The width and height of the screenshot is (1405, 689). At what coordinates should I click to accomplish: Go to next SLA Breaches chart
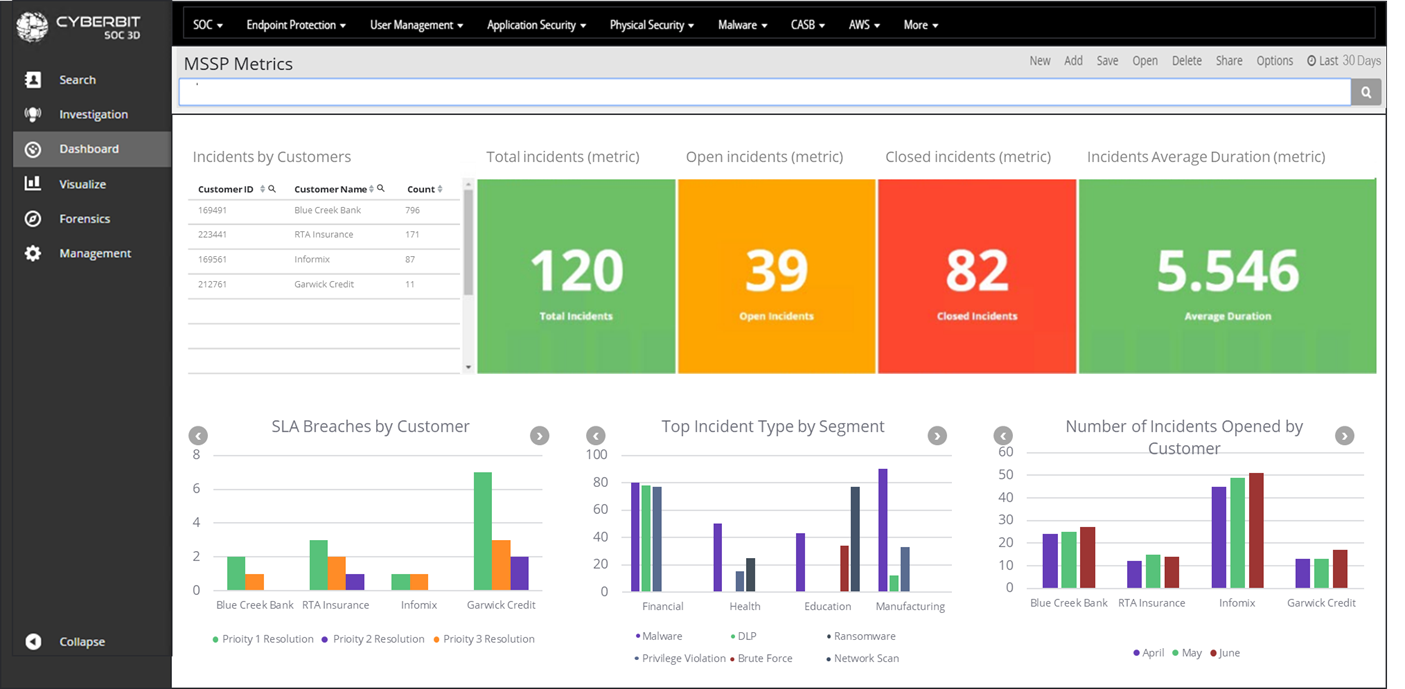pos(540,436)
